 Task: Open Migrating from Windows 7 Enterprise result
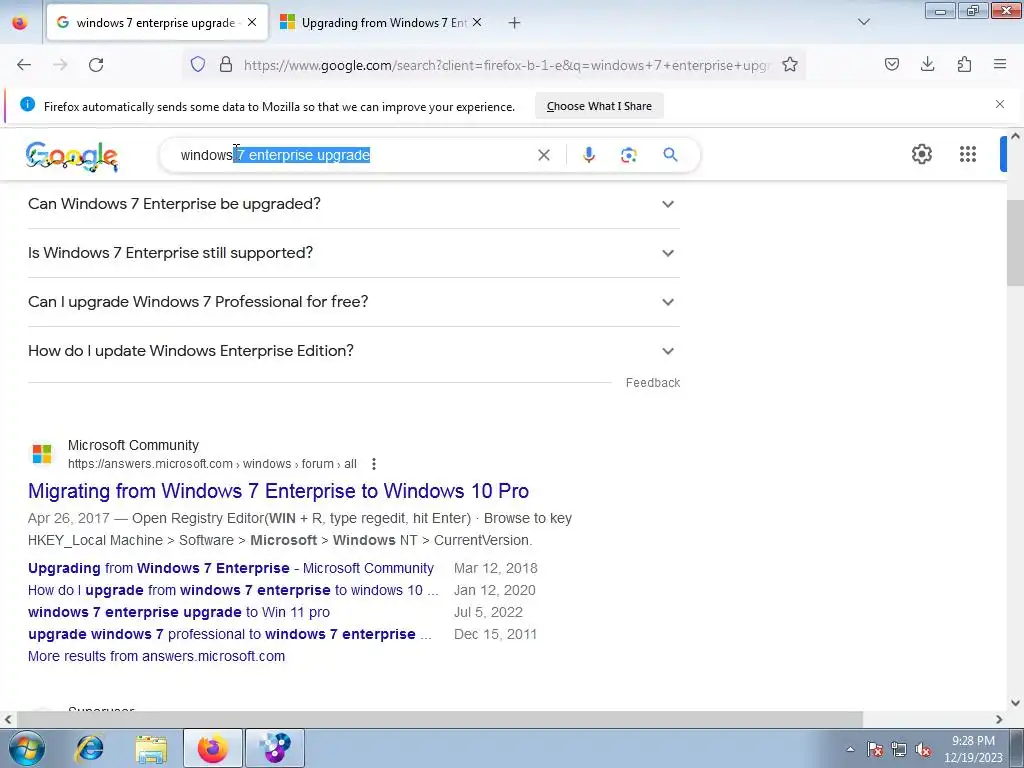point(278,490)
